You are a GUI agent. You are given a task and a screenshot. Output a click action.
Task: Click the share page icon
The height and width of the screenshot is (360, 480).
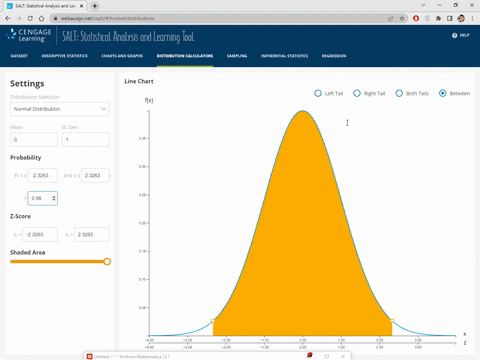point(391,18)
